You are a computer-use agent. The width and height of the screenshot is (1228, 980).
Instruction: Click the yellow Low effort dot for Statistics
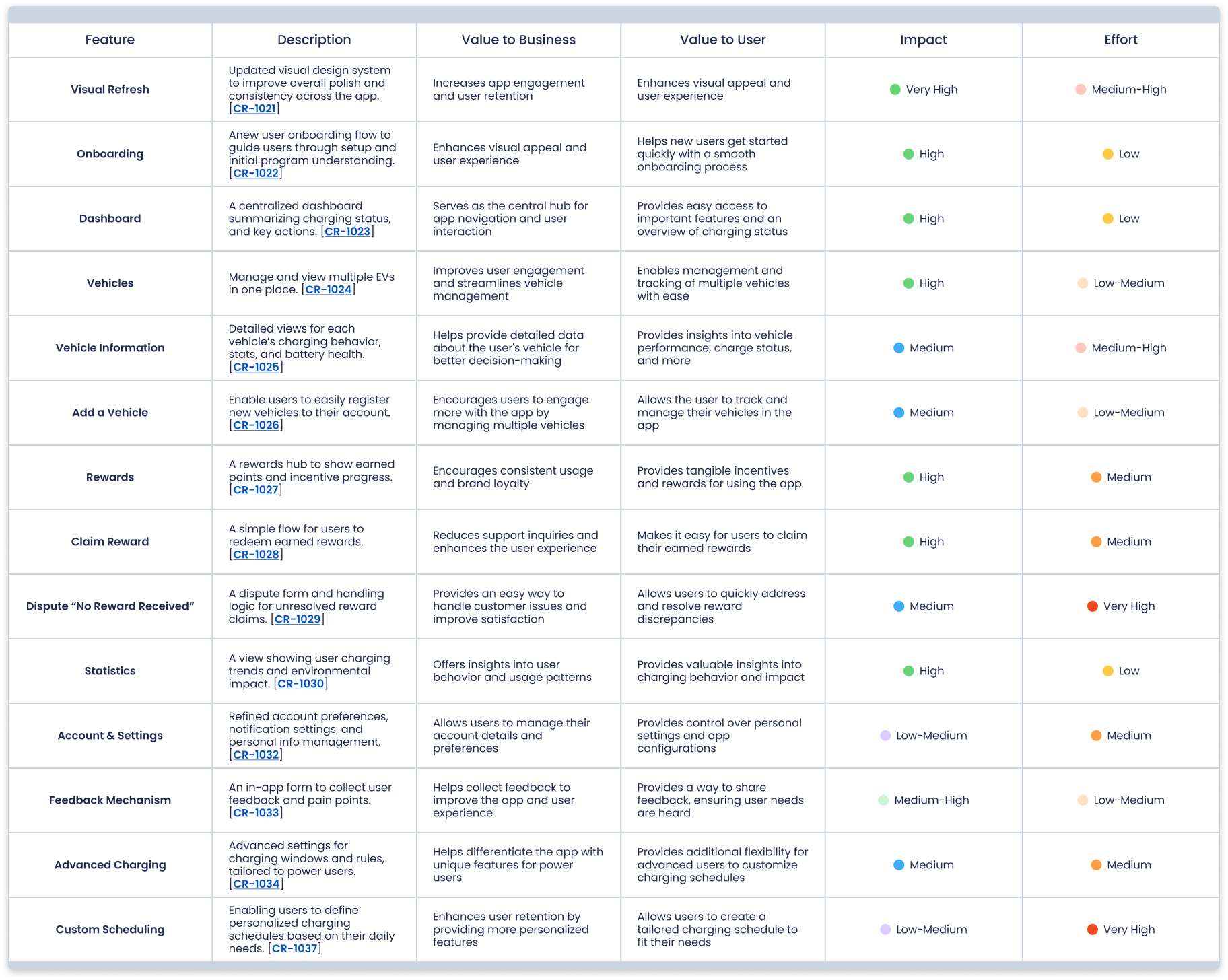(1107, 671)
